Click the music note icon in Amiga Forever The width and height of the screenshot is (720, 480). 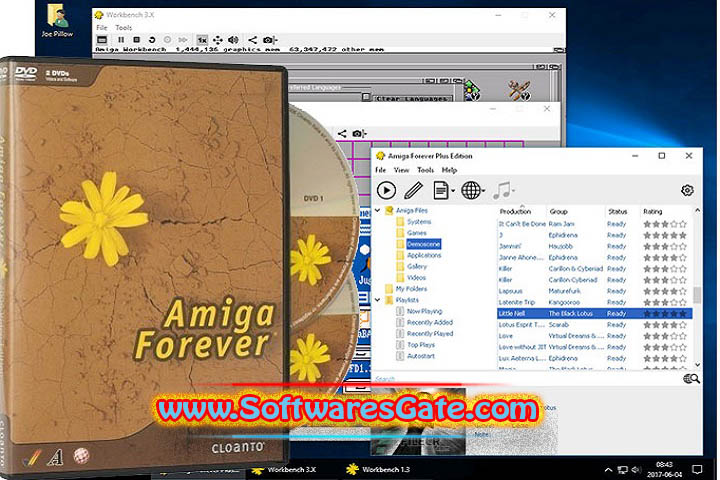[501, 190]
